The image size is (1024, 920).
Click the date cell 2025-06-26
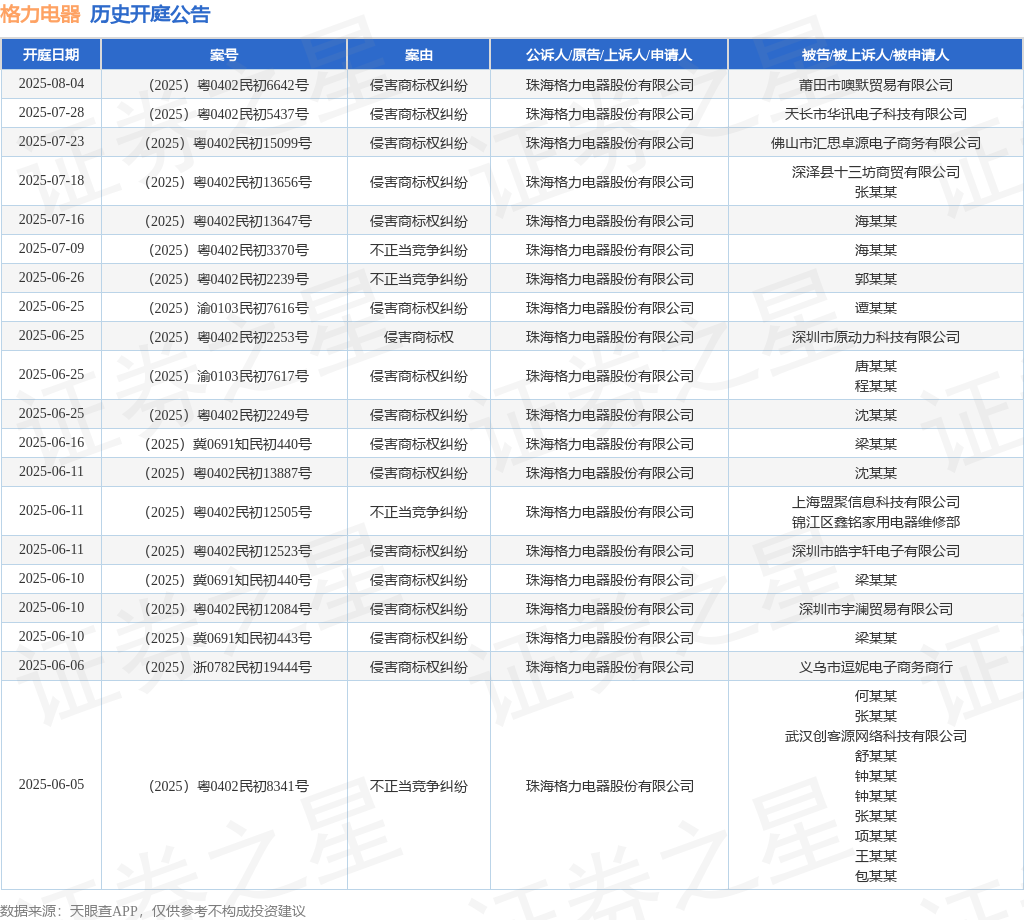click(51, 278)
